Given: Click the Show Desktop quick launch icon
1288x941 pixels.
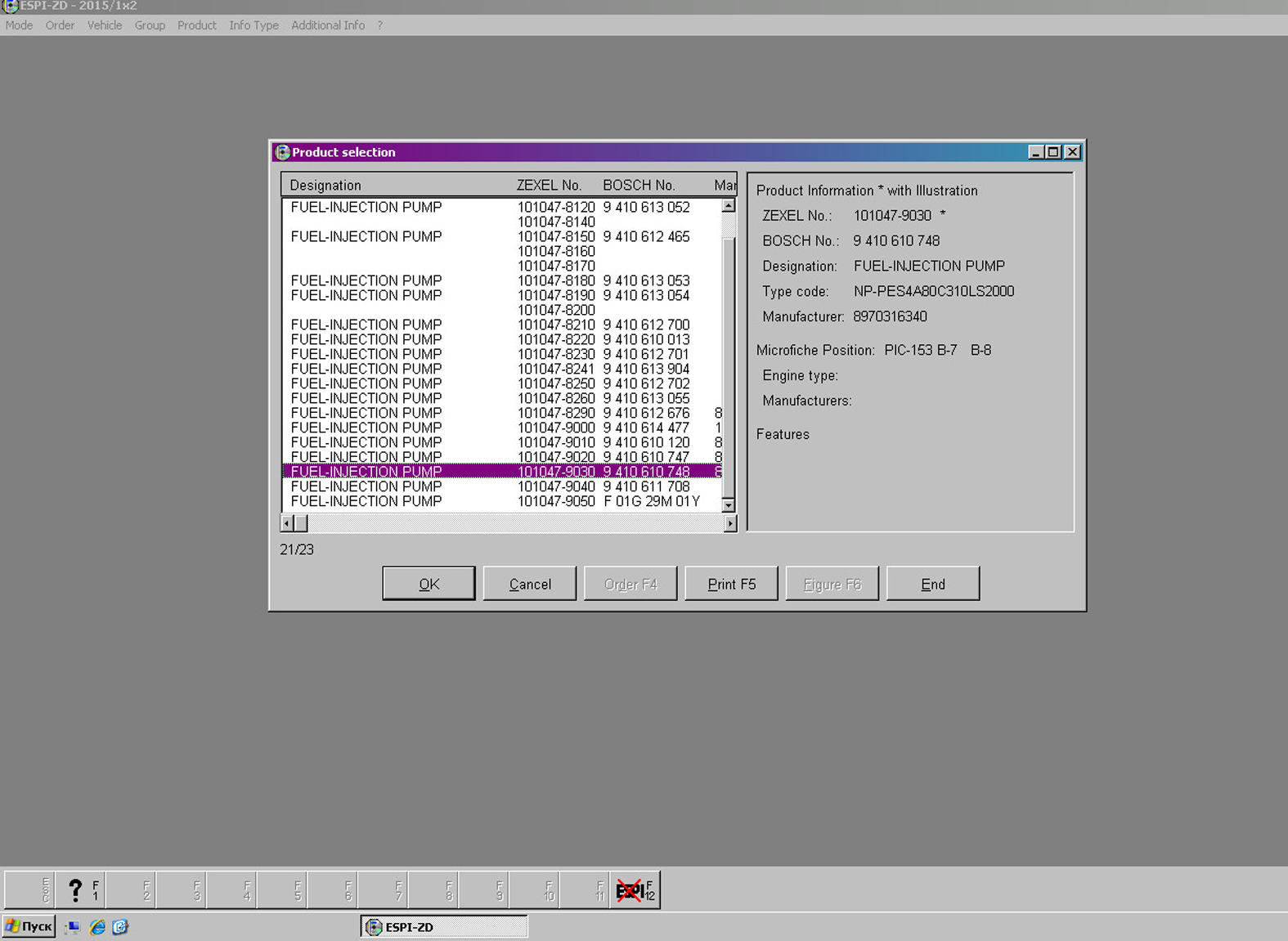Looking at the screenshot, I should pyautogui.click(x=74, y=927).
